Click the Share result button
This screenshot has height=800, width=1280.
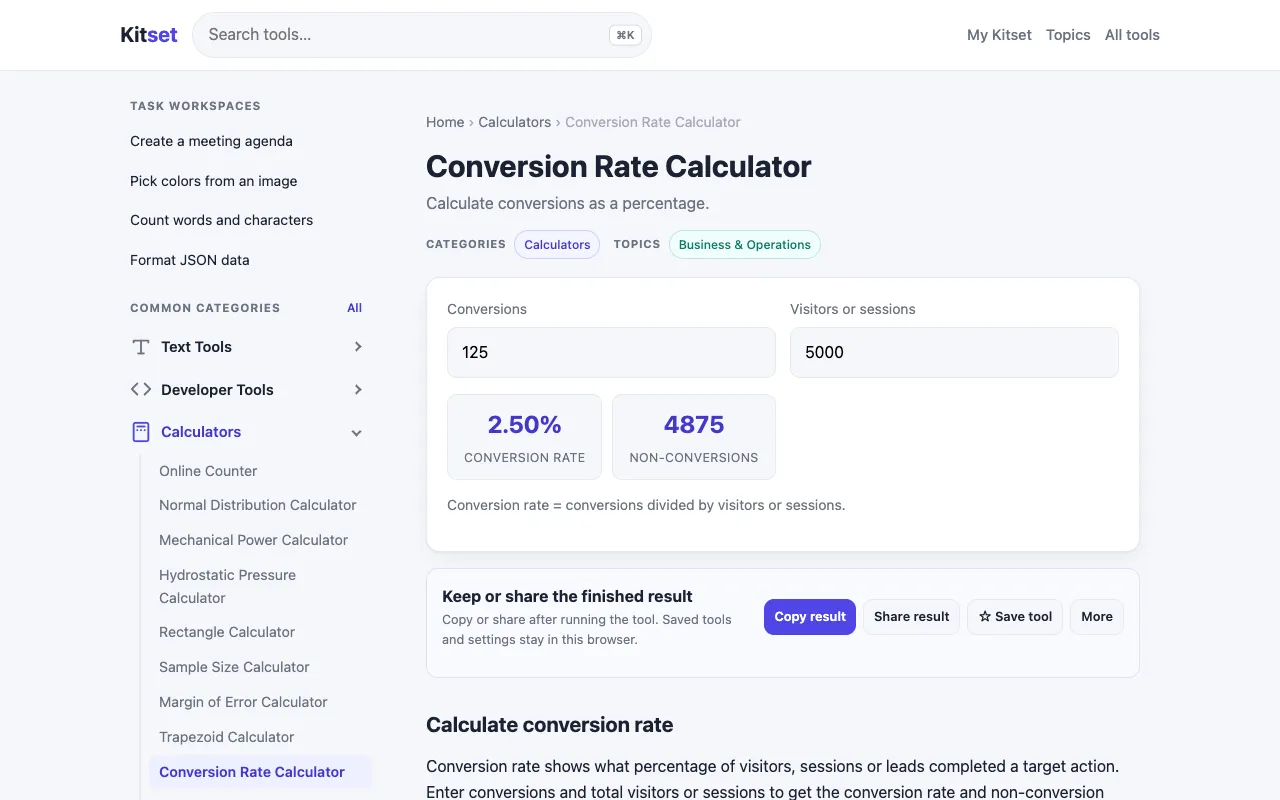(x=912, y=617)
